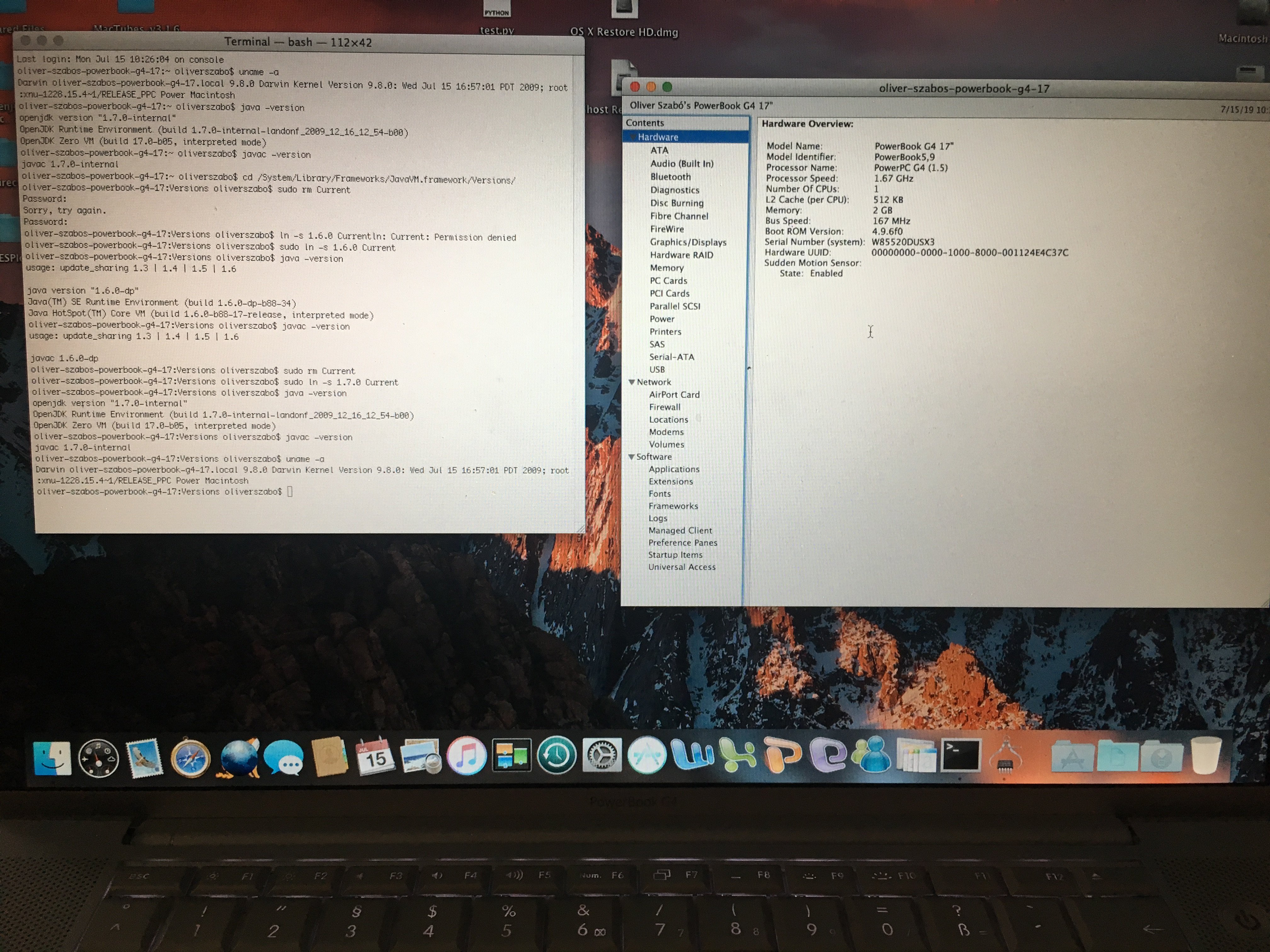1270x952 pixels.
Task: Open the brown Address Book icon
Action: (x=329, y=757)
